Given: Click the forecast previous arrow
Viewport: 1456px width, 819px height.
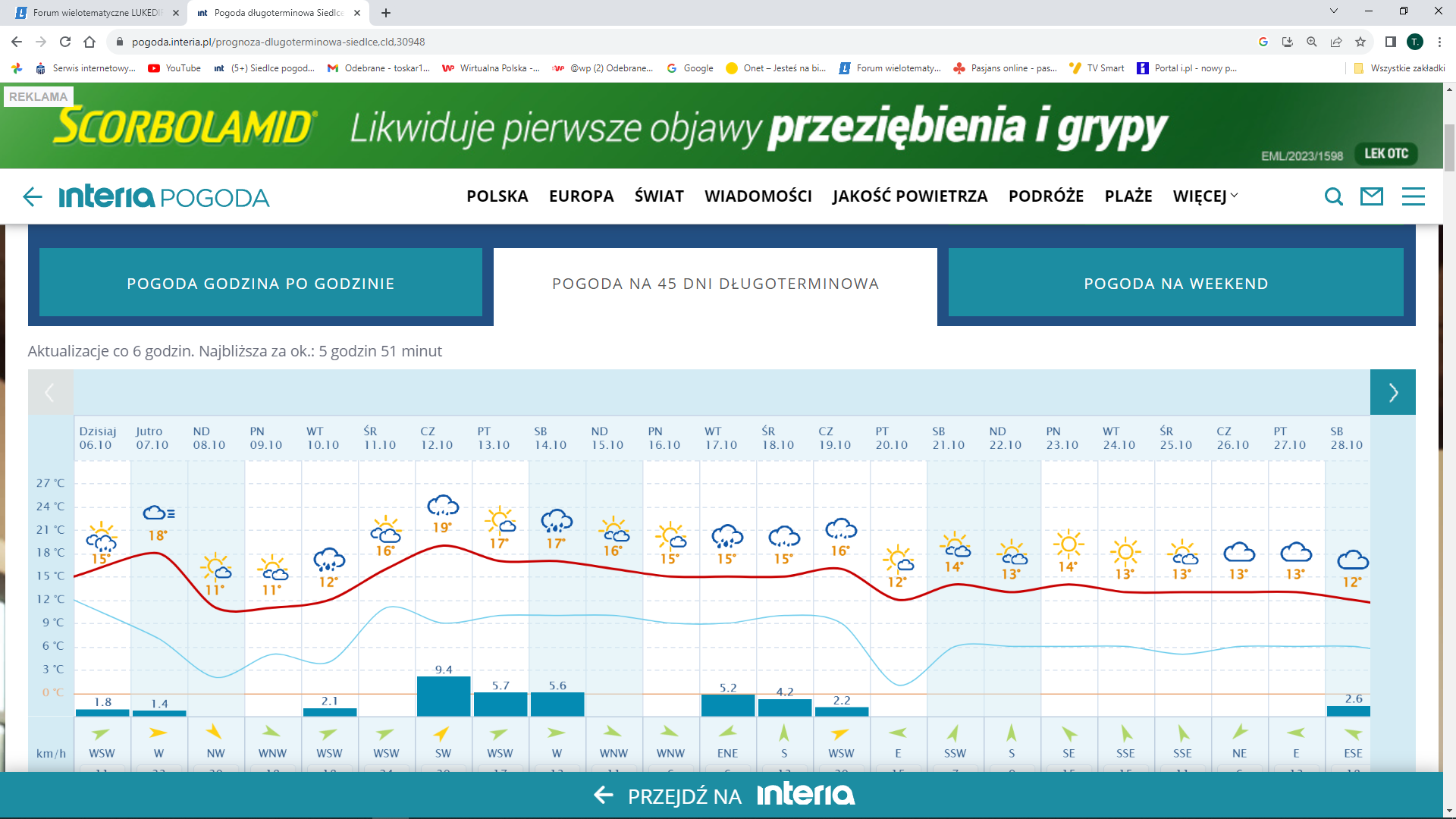Looking at the screenshot, I should coord(50,392).
